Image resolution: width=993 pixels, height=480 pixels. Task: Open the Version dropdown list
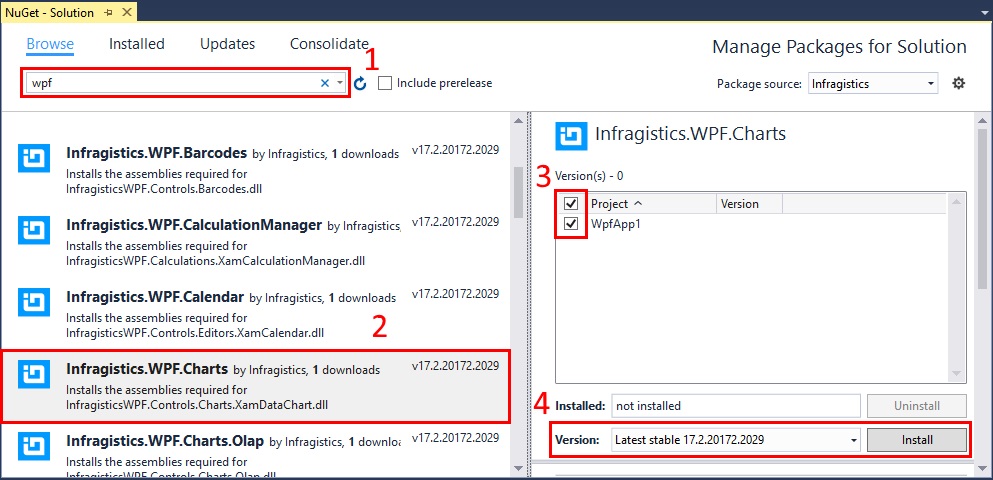tap(736, 439)
